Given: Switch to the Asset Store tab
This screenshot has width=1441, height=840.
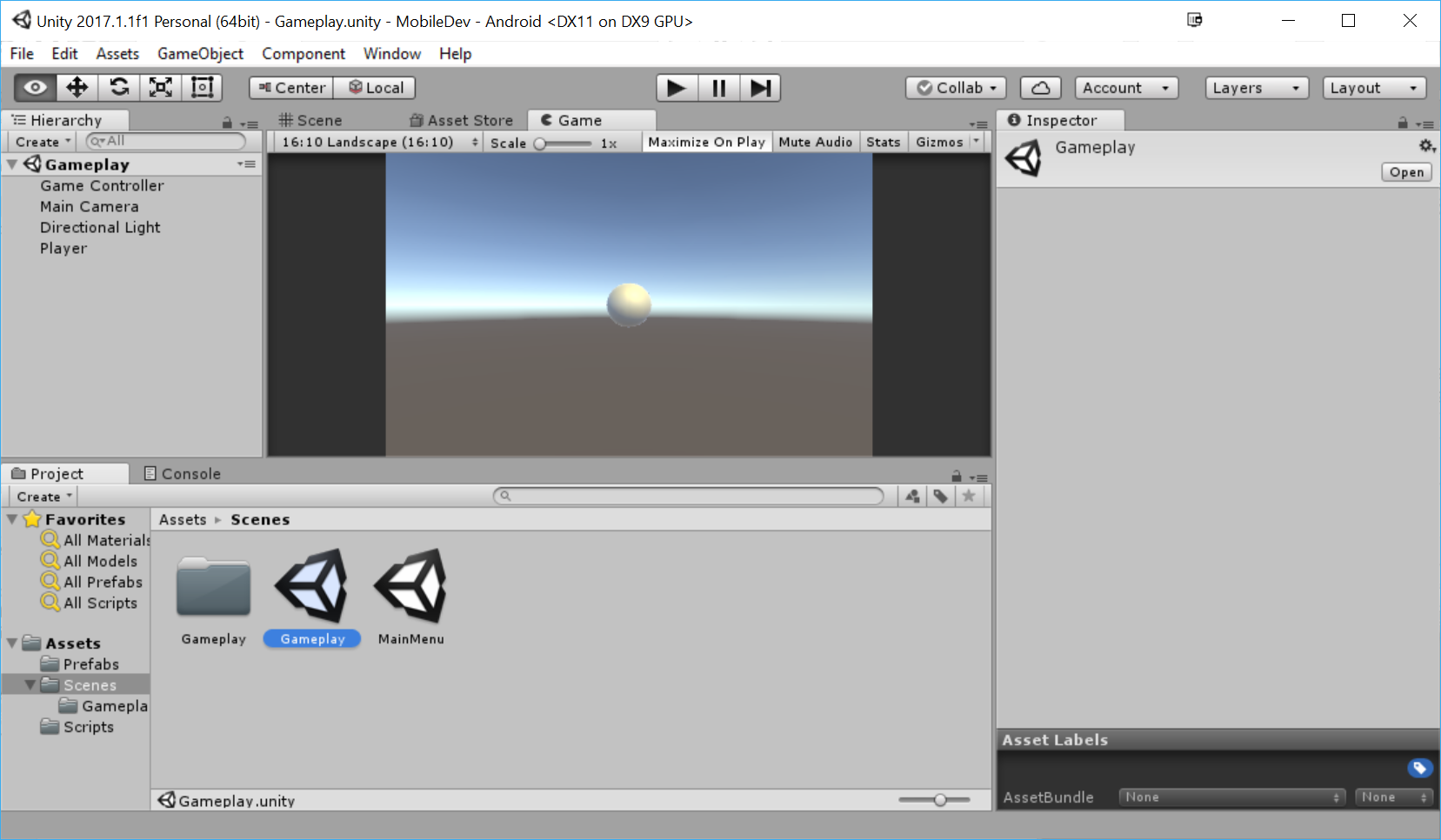Looking at the screenshot, I should tap(462, 120).
